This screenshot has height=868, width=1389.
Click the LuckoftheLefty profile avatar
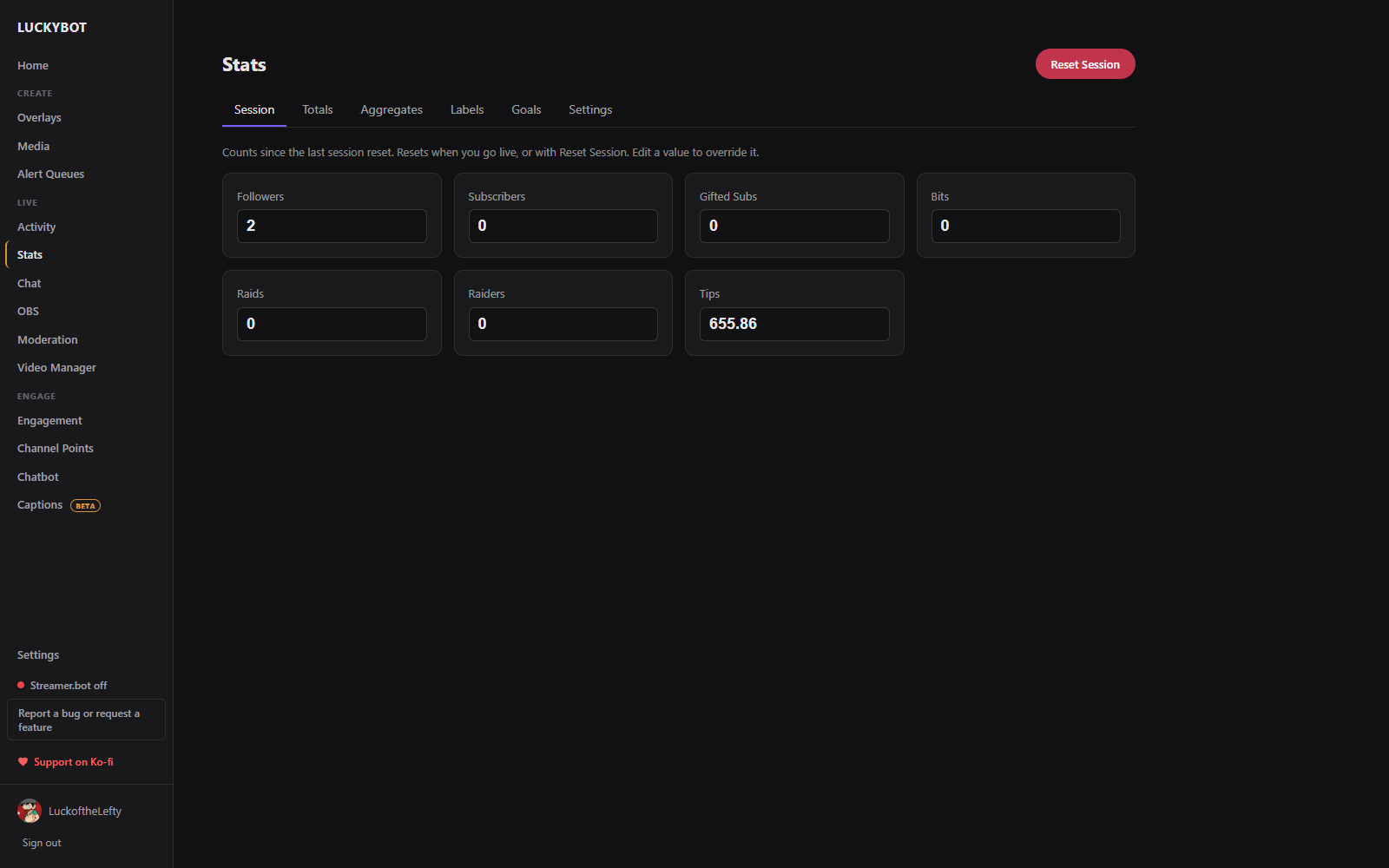[30, 811]
